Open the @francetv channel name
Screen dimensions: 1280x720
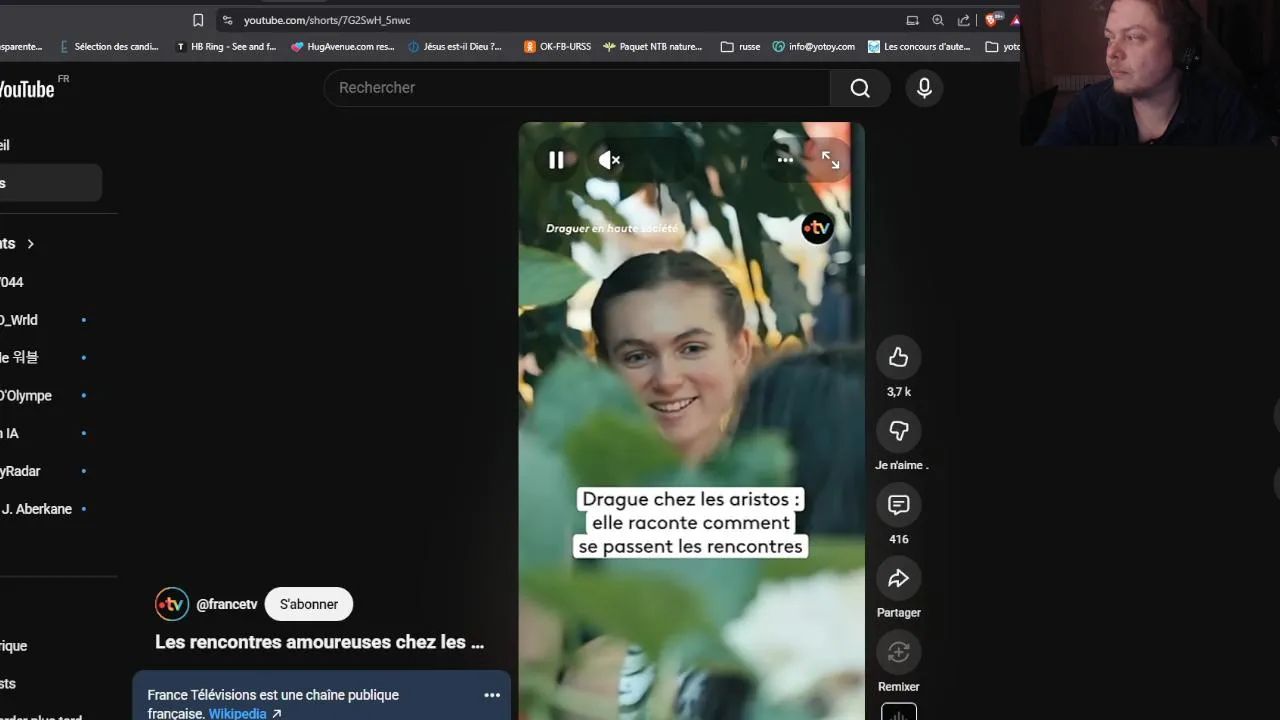pos(227,604)
